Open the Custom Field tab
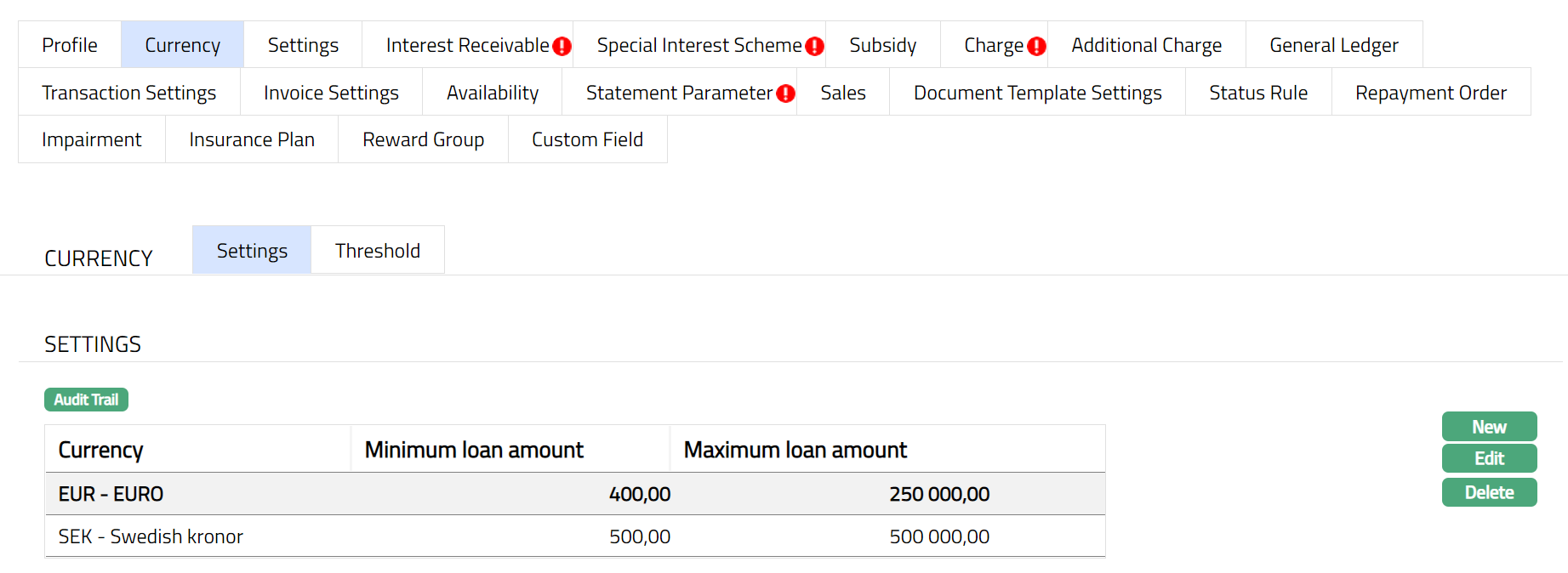The width and height of the screenshot is (1568, 573). click(587, 139)
